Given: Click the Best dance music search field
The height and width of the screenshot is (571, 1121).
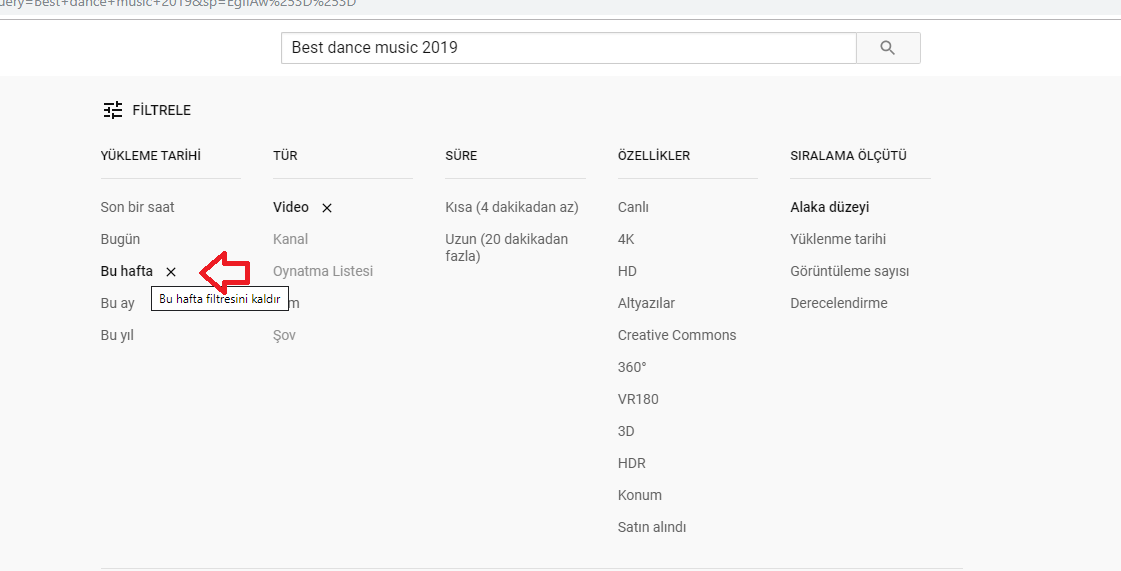Looking at the screenshot, I should pos(568,48).
